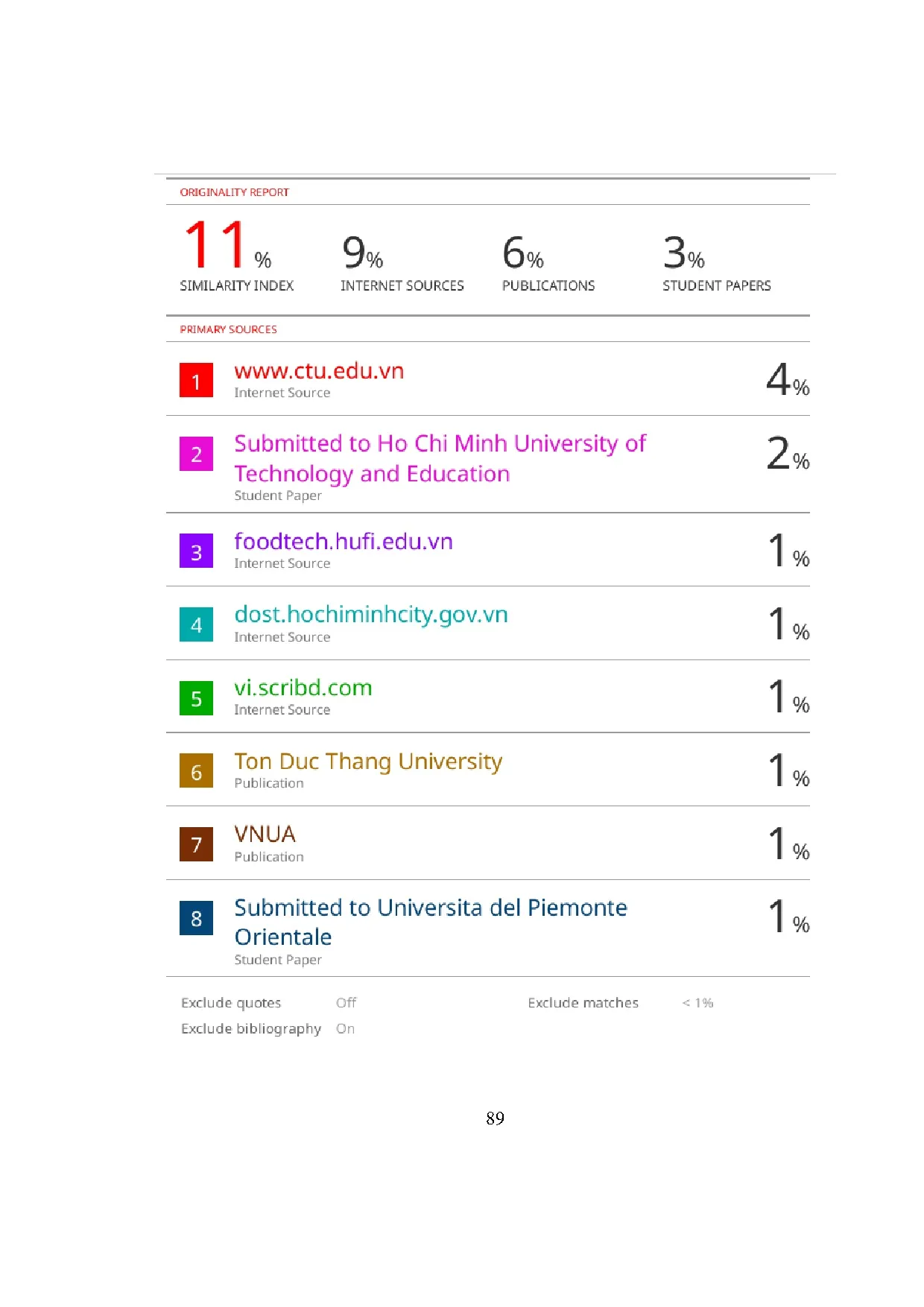
Task: Click the teal source number 4 badge
Action: [196, 624]
